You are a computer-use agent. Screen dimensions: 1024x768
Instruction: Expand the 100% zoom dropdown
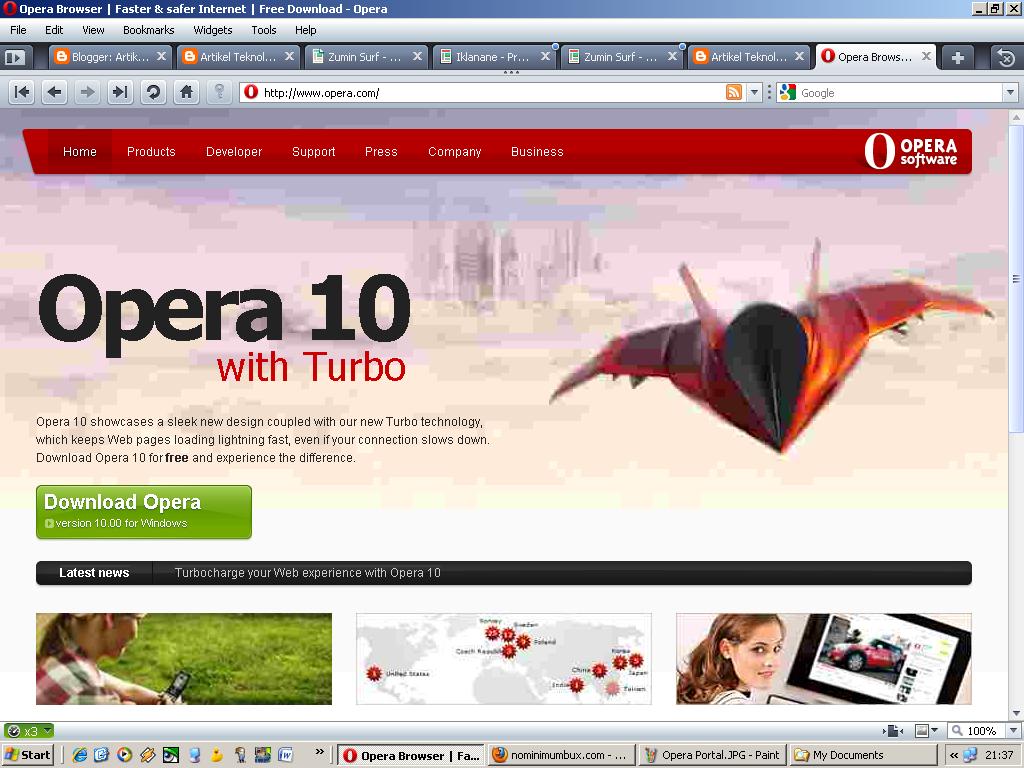point(1013,731)
